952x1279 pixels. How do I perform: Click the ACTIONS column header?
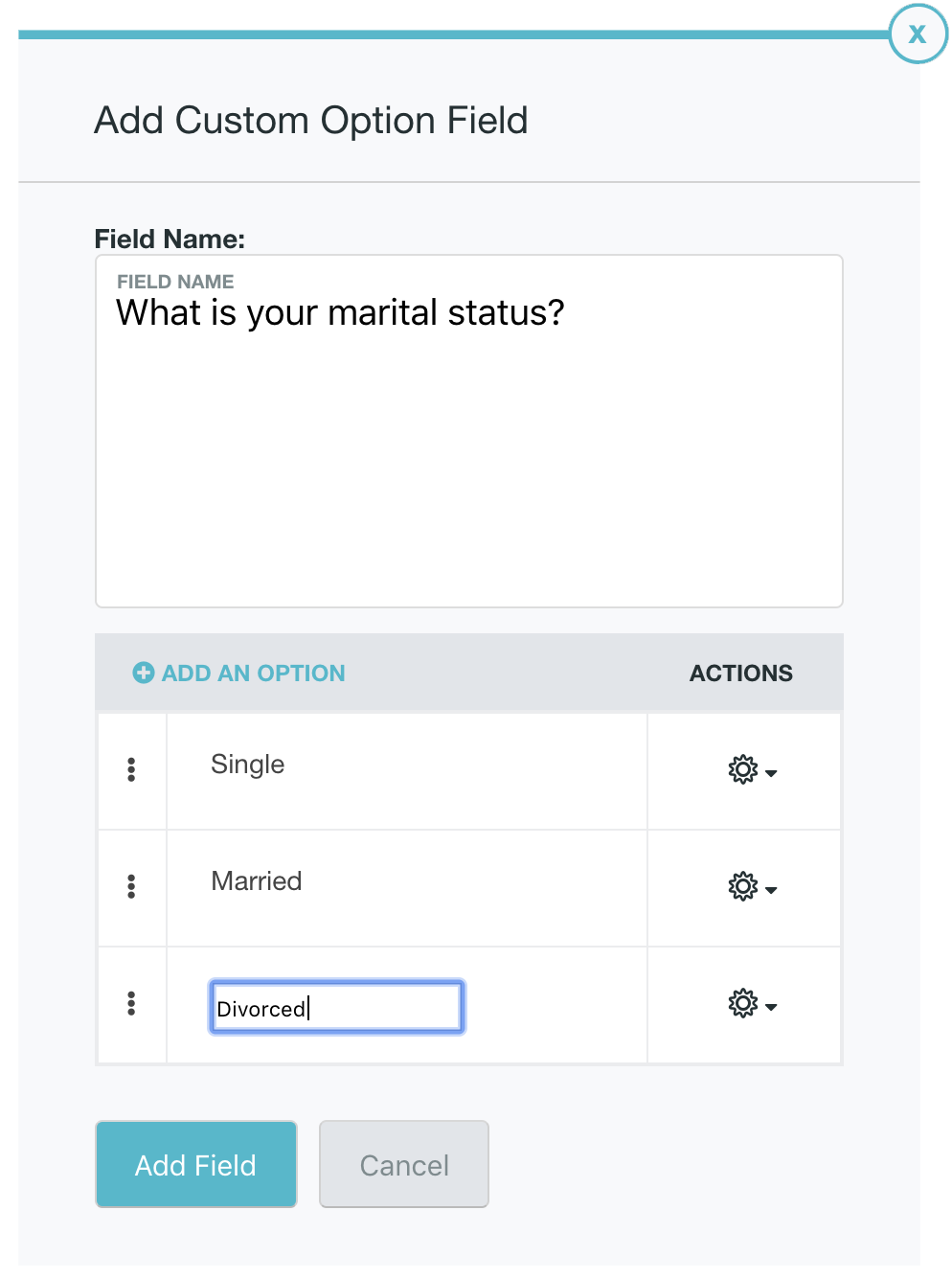(741, 674)
